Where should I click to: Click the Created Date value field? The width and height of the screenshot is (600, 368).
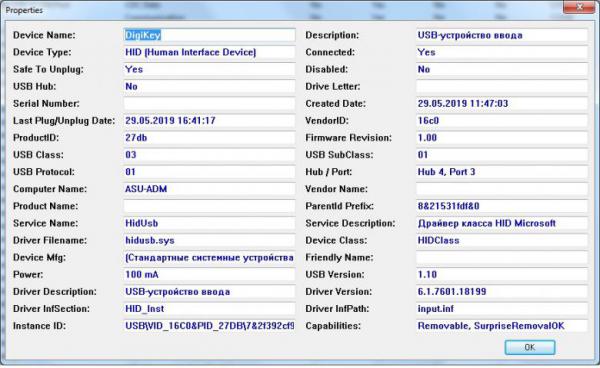click(x=502, y=104)
